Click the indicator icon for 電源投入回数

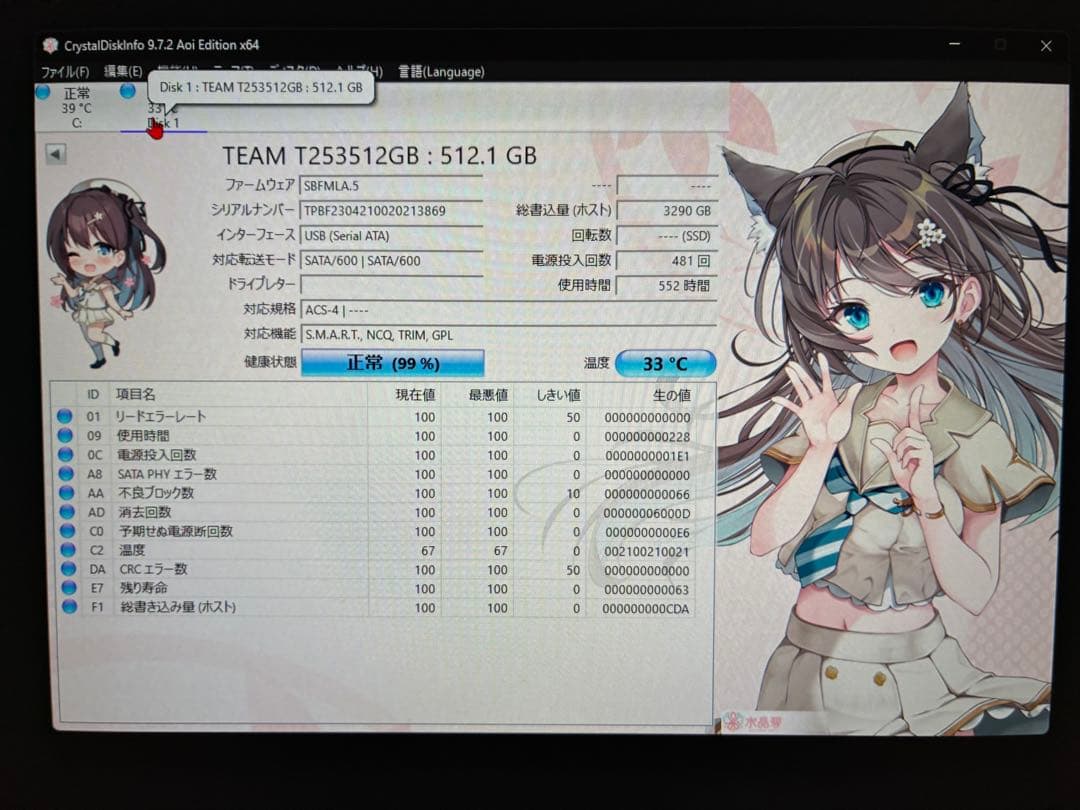(64, 455)
